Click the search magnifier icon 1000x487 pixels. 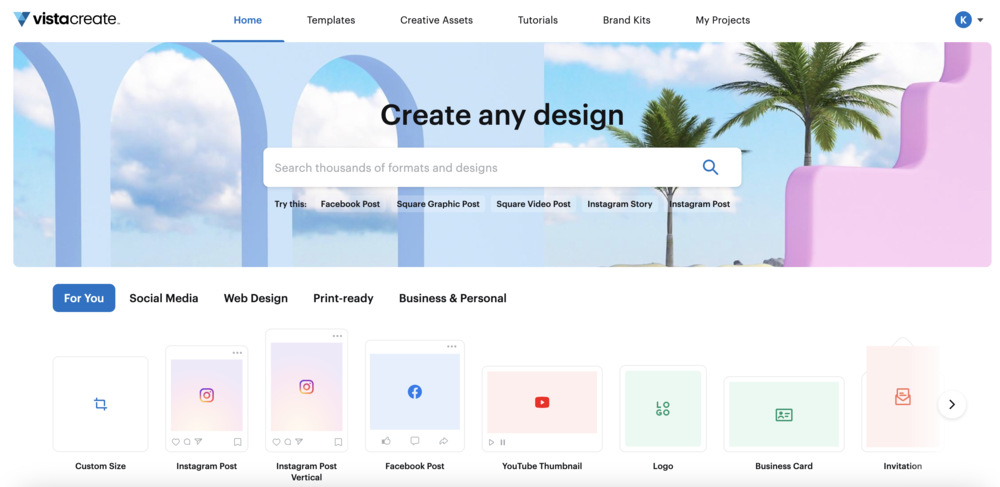[x=710, y=168]
